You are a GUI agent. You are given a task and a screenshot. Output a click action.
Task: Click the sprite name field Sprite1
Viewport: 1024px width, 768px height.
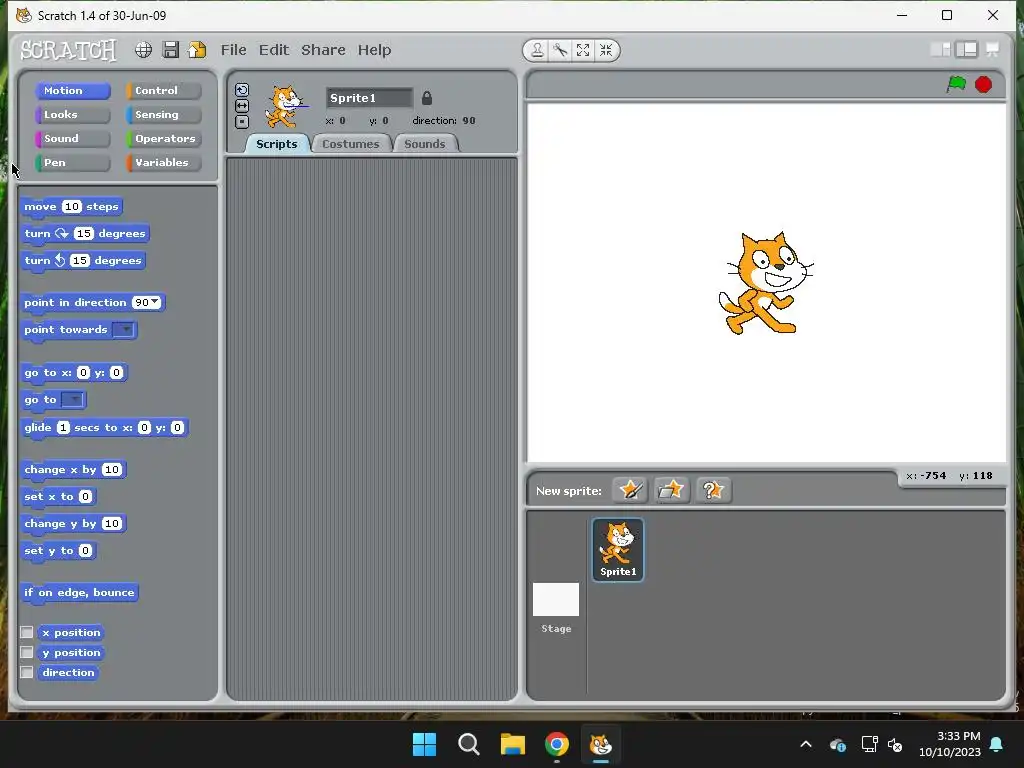point(369,98)
